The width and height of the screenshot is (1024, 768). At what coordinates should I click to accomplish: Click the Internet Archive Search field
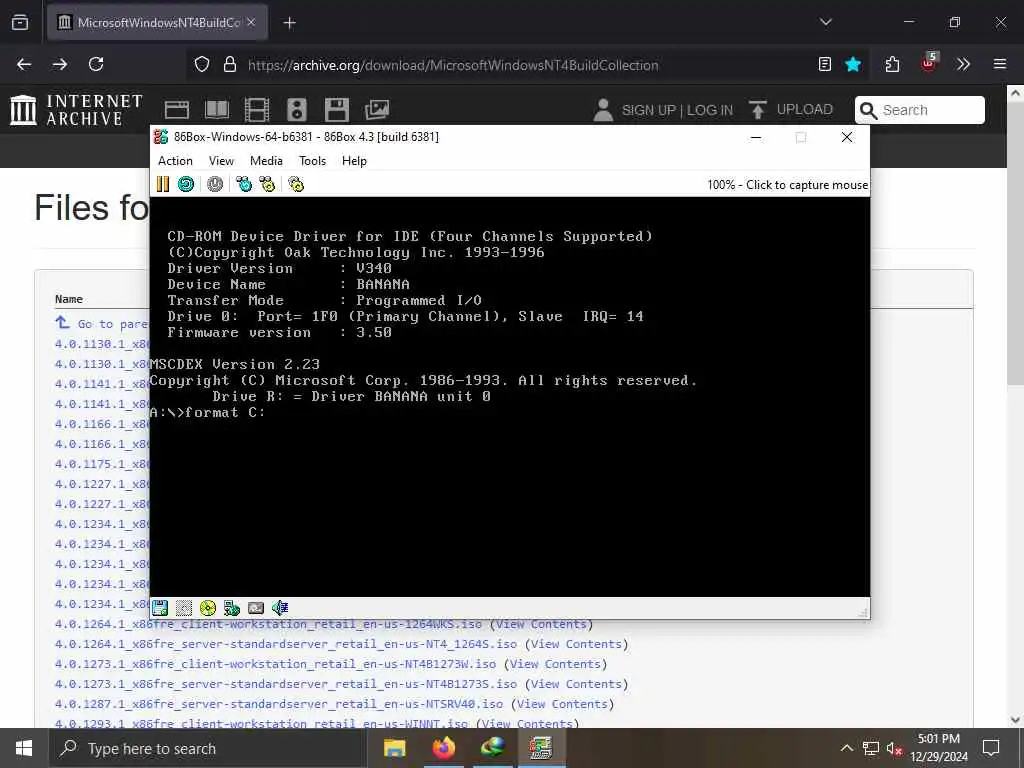pyautogui.click(x=920, y=110)
